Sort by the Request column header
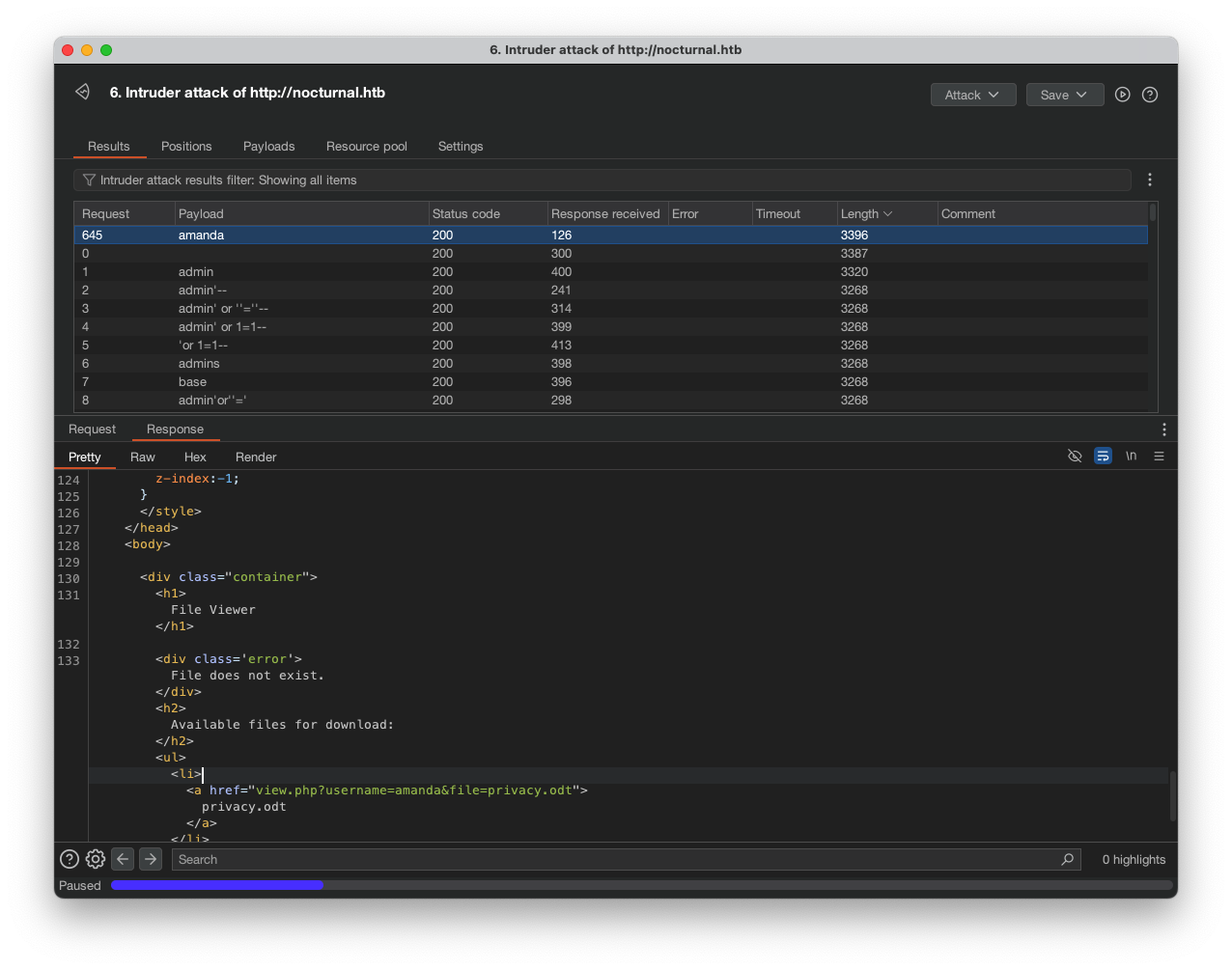 (x=125, y=214)
